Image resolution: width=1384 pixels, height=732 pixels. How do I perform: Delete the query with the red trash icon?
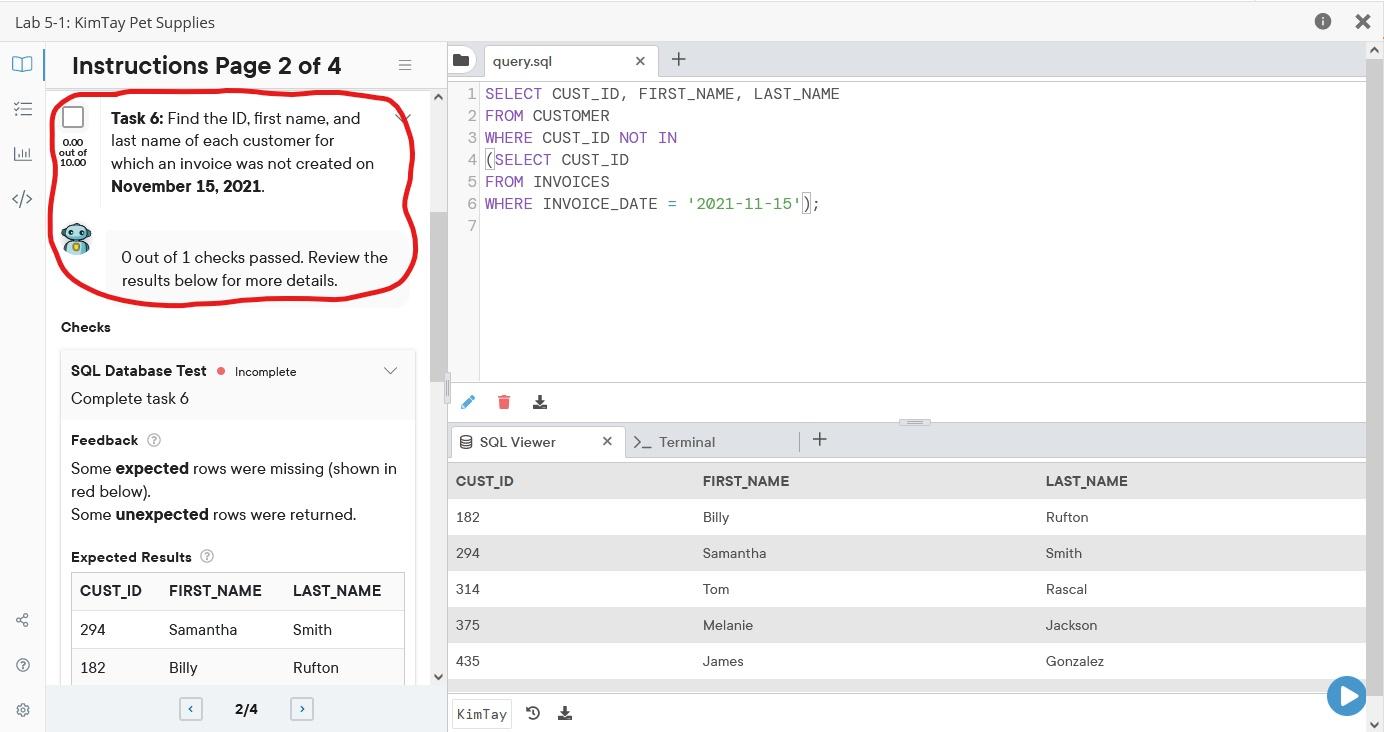coord(504,401)
